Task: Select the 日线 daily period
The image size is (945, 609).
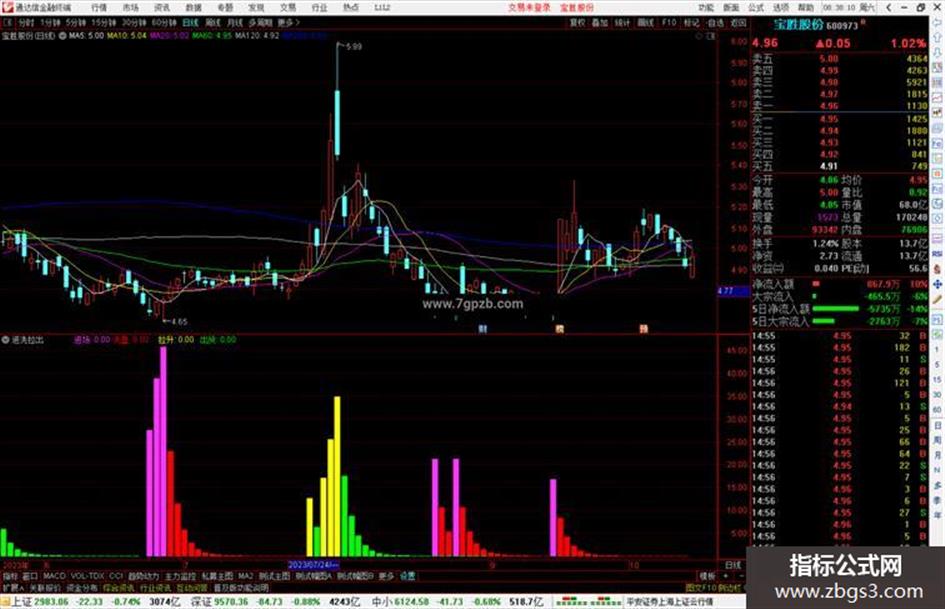Action: click(x=190, y=22)
